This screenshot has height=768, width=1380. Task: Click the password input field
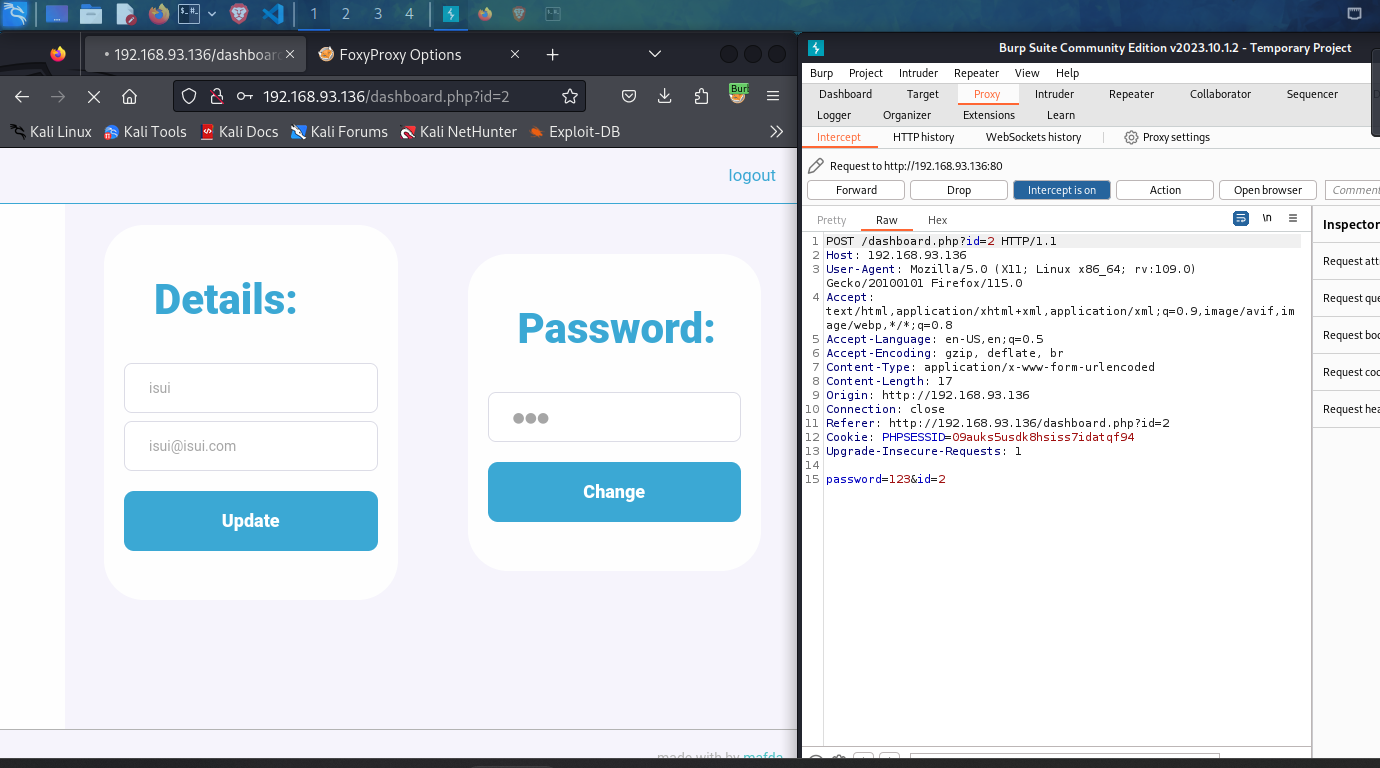click(x=614, y=418)
